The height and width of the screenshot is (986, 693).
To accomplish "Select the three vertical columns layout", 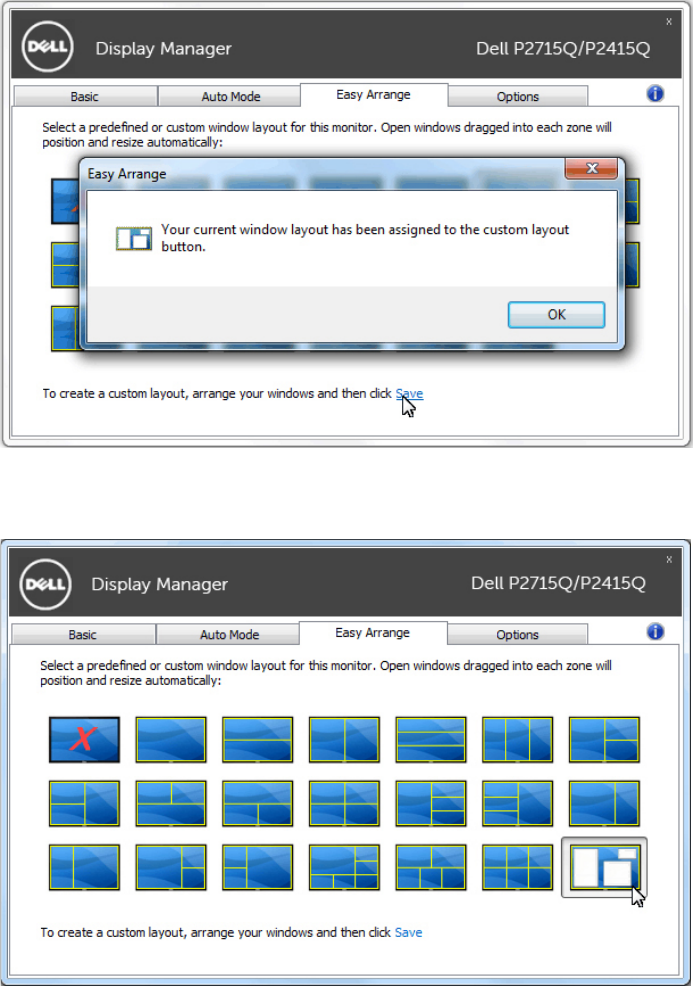I will click(x=518, y=740).
